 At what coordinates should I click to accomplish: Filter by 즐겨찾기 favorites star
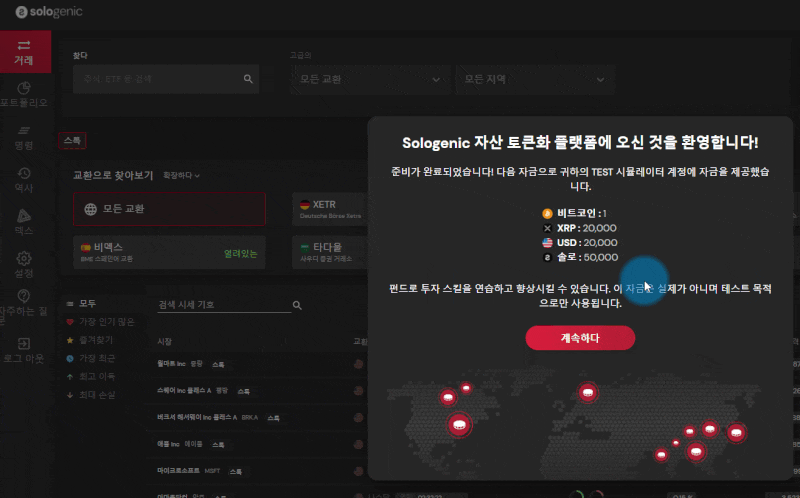(x=90, y=340)
